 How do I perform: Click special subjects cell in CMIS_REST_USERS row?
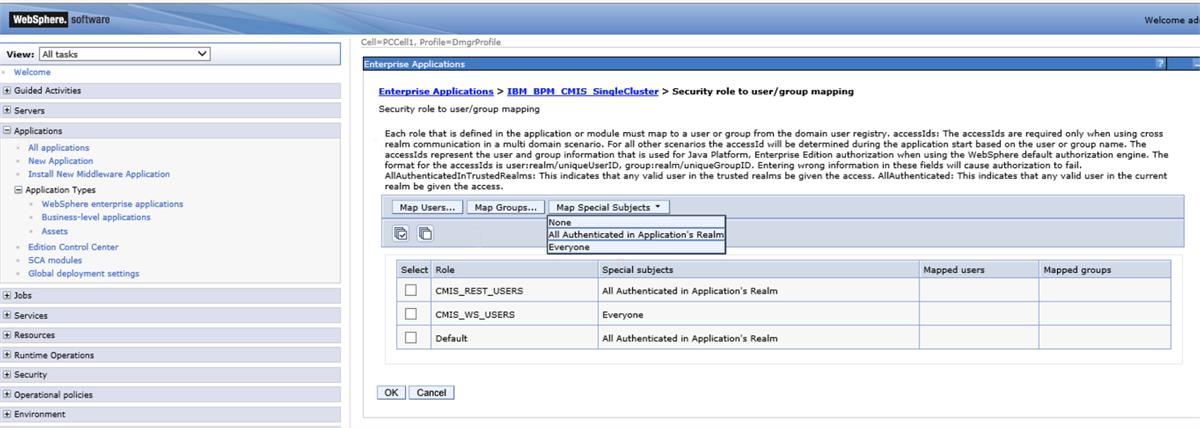(x=758, y=290)
